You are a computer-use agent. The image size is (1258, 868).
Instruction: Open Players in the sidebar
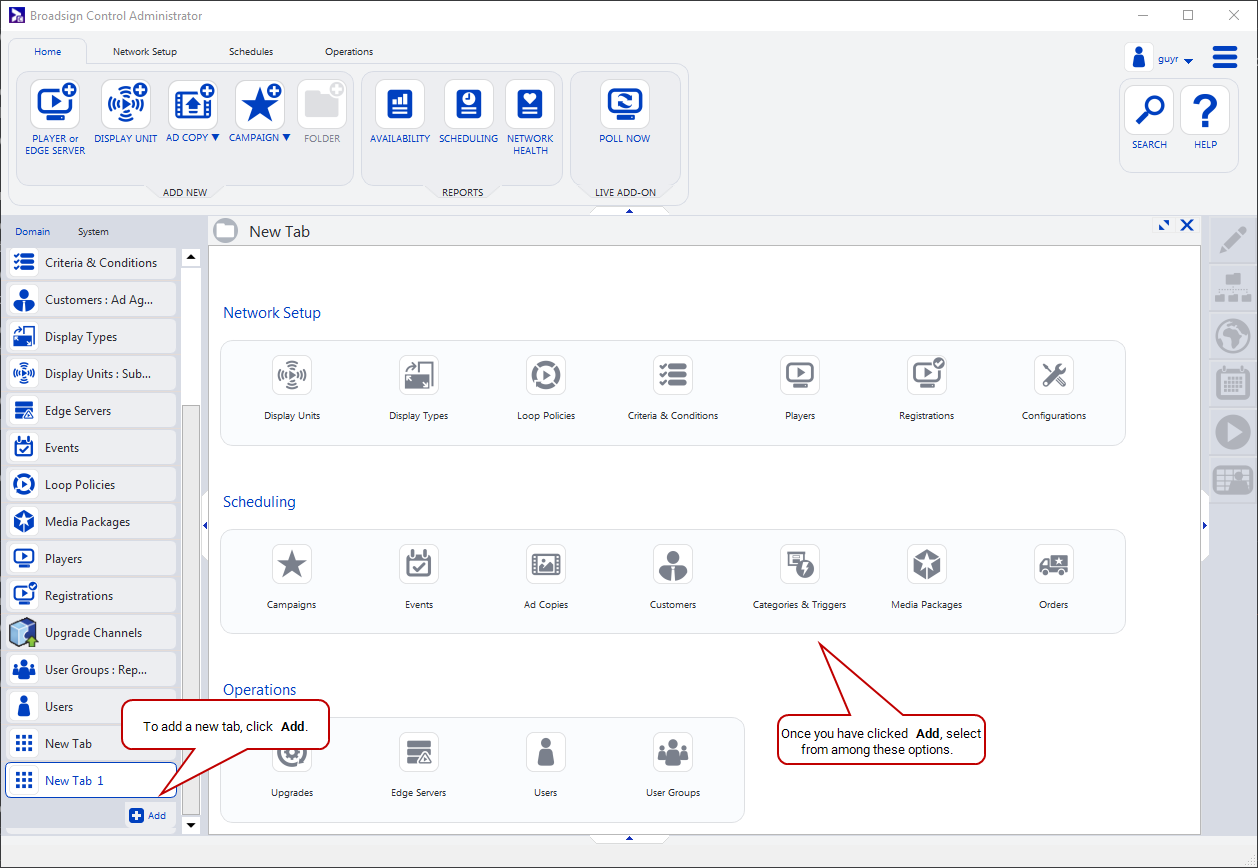click(91, 559)
